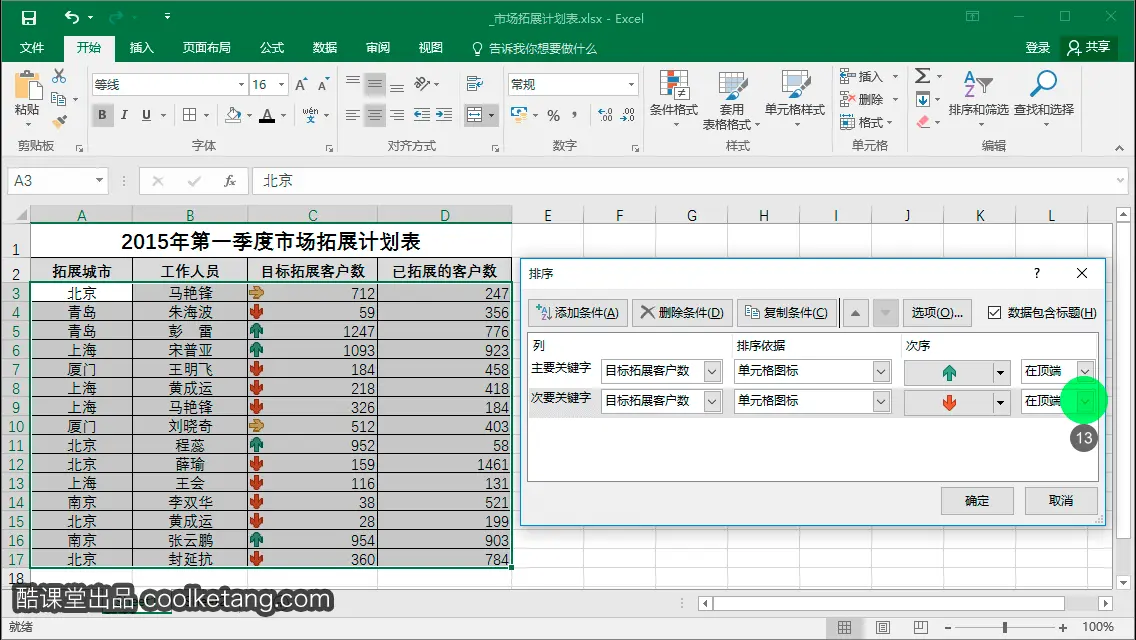This screenshot has width=1136, height=640.
Task: Switch to Page Layout view icon
Action: [882, 628]
